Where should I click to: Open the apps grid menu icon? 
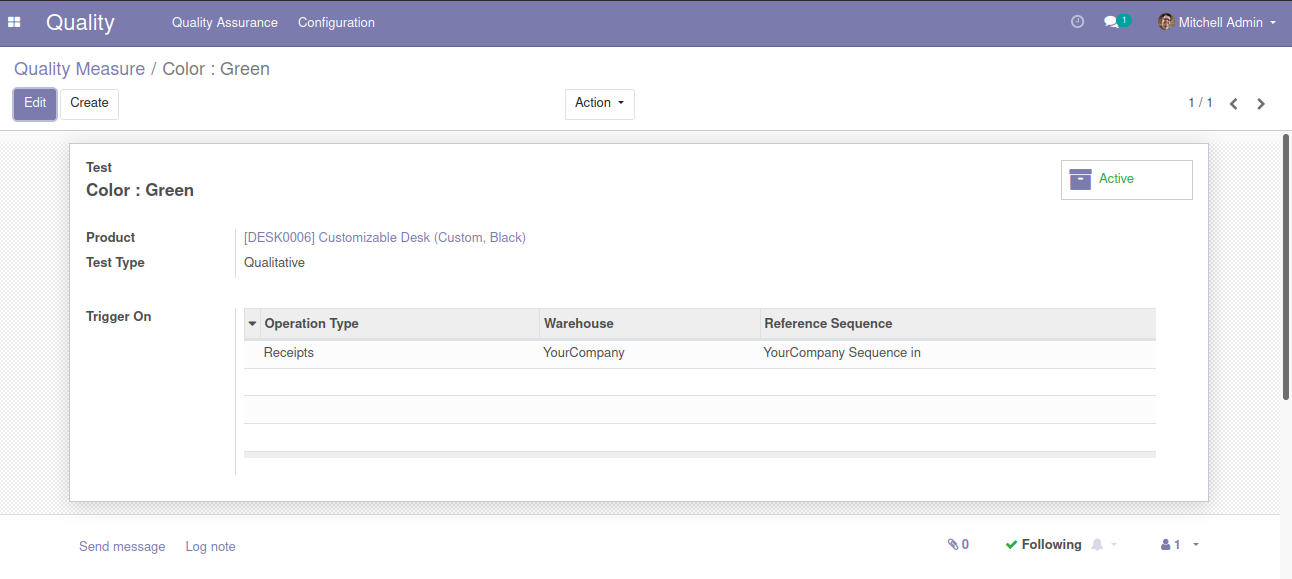(15, 22)
